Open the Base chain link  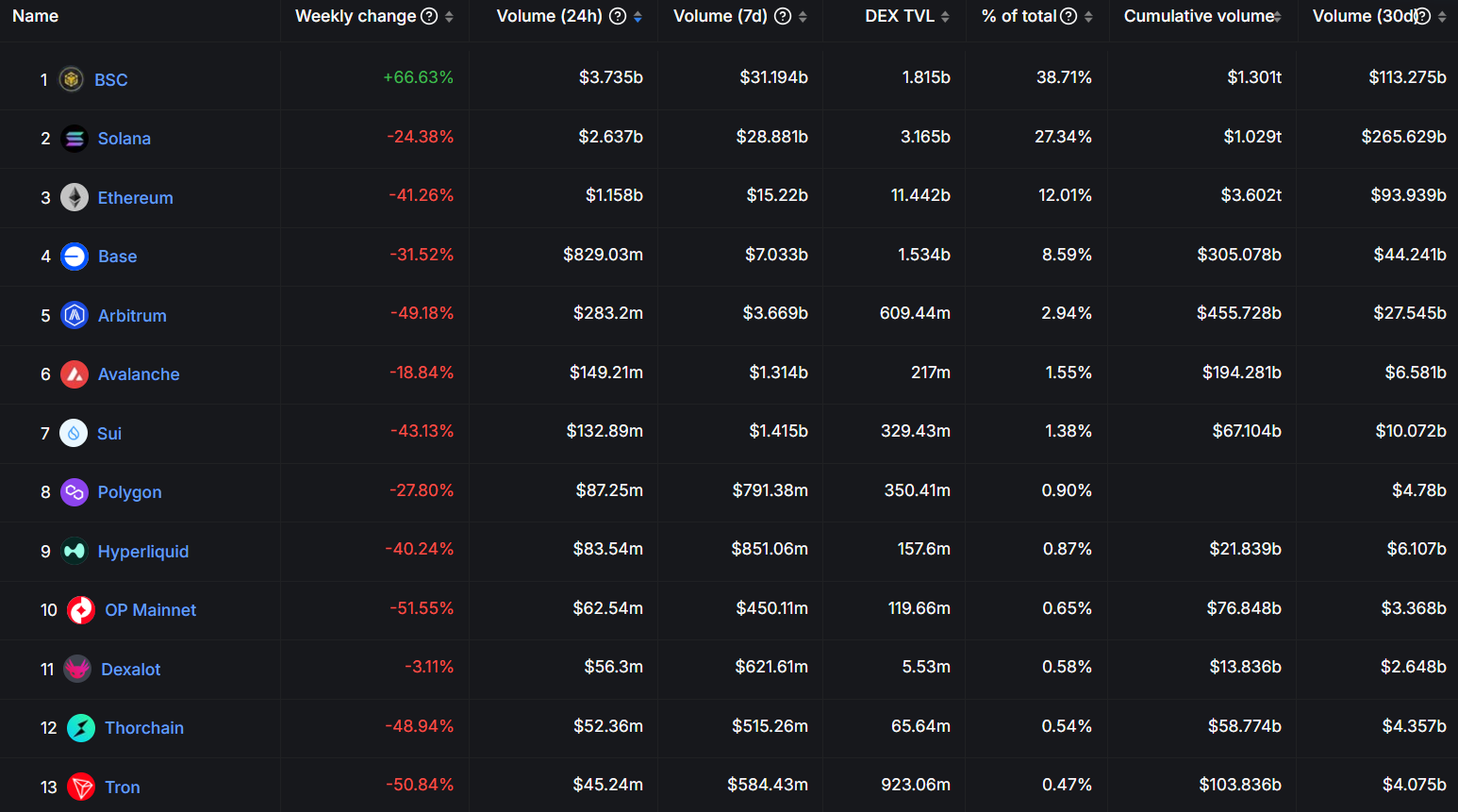(118, 257)
